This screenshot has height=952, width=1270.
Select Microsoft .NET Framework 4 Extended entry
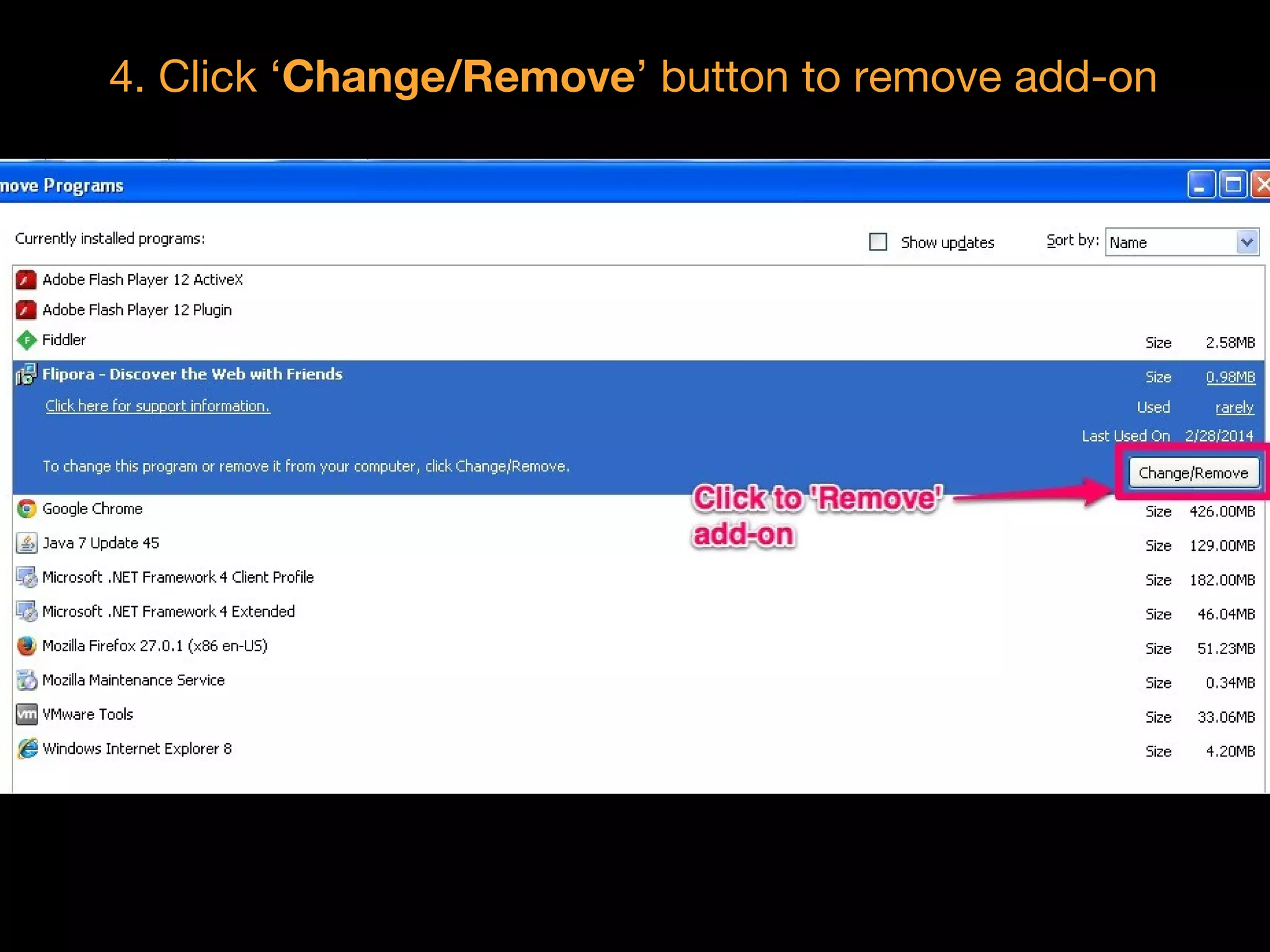click(168, 612)
